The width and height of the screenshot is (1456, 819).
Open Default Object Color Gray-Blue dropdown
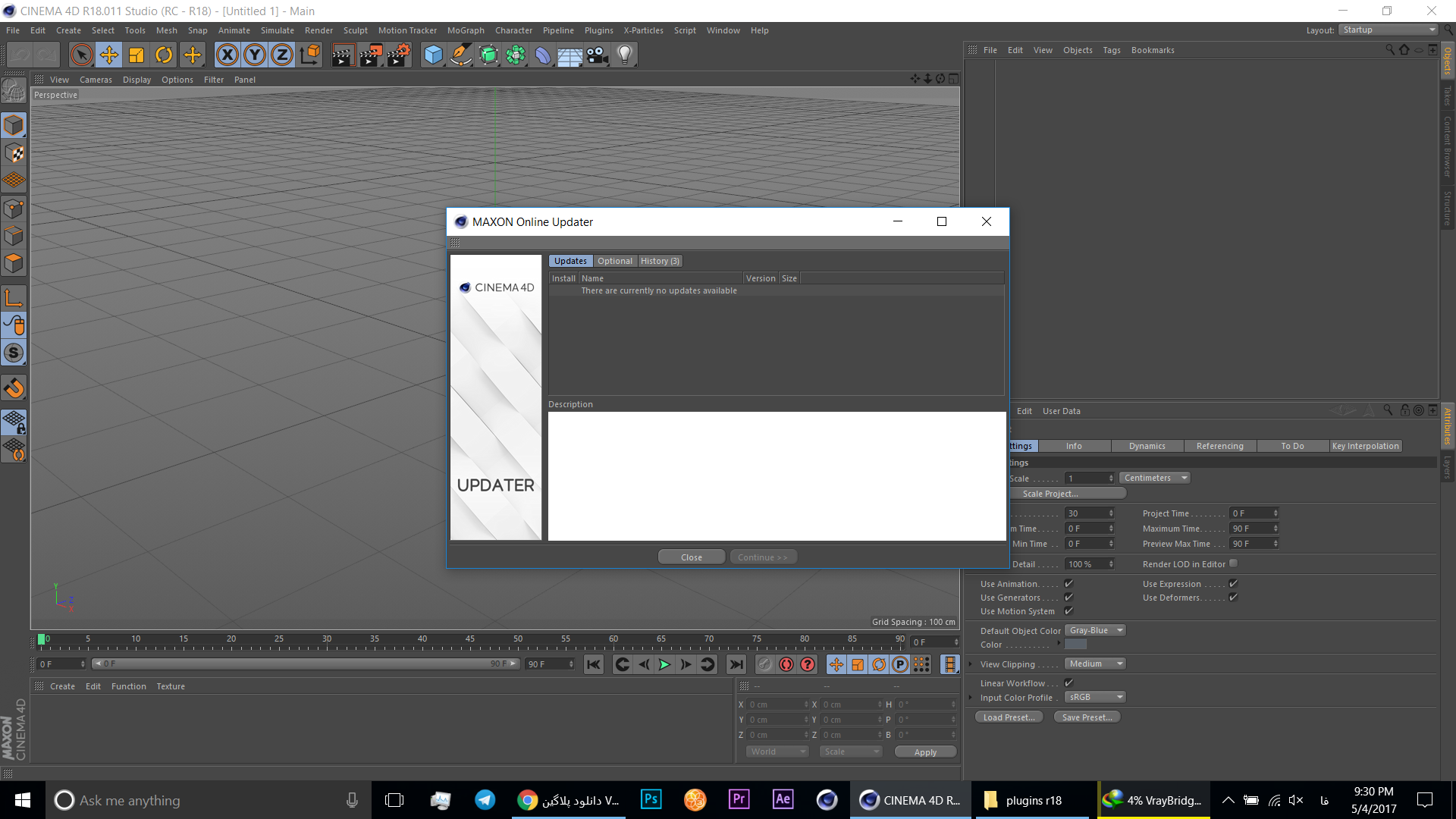(x=1095, y=630)
